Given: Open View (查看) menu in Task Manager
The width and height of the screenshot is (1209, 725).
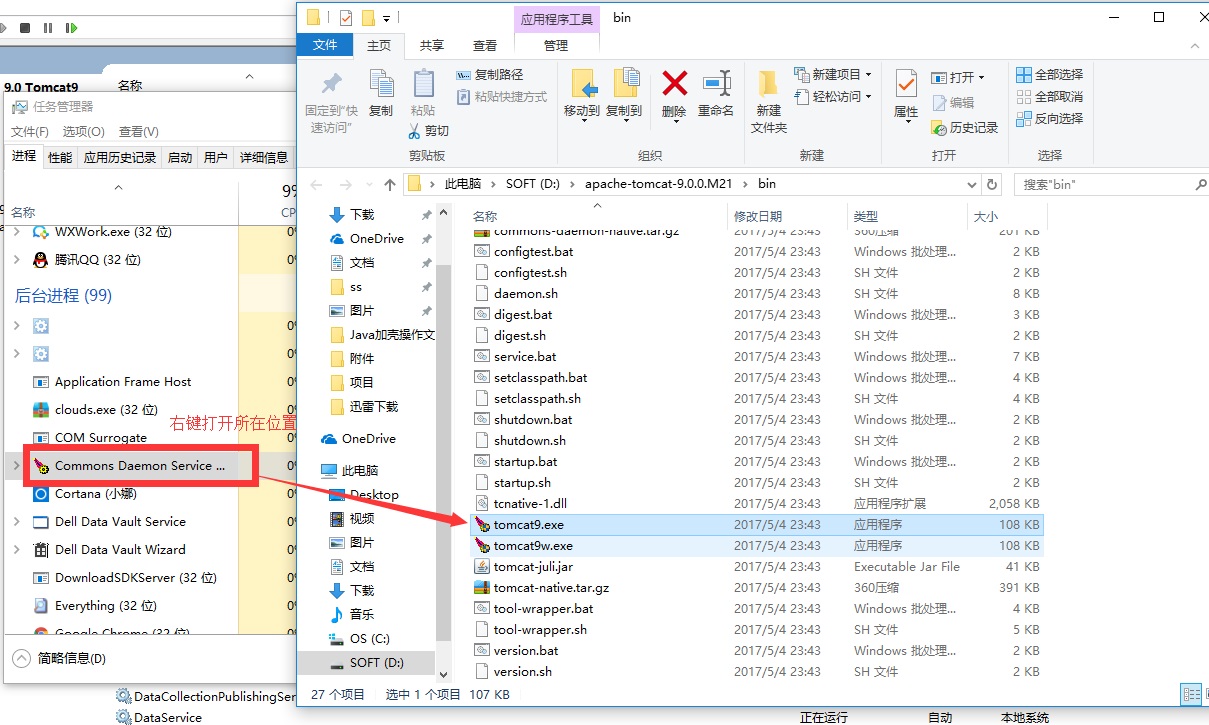Looking at the screenshot, I should point(138,132).
